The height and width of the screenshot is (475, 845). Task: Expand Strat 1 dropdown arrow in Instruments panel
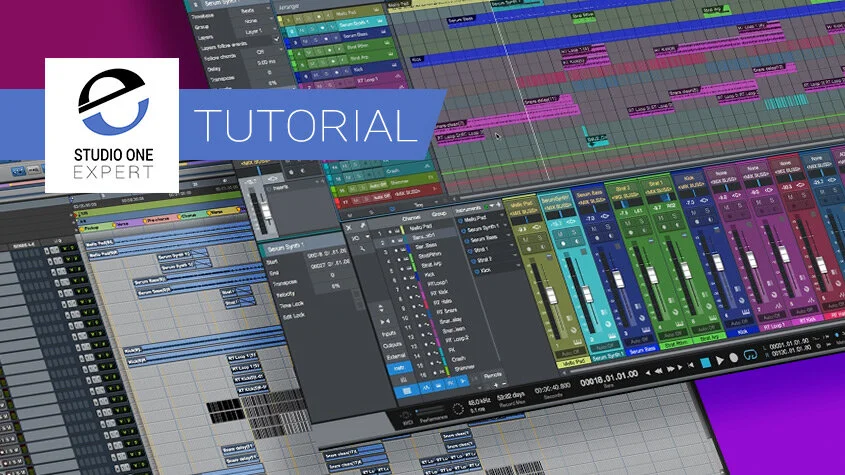pyautogui.click(x=510, y=245)
